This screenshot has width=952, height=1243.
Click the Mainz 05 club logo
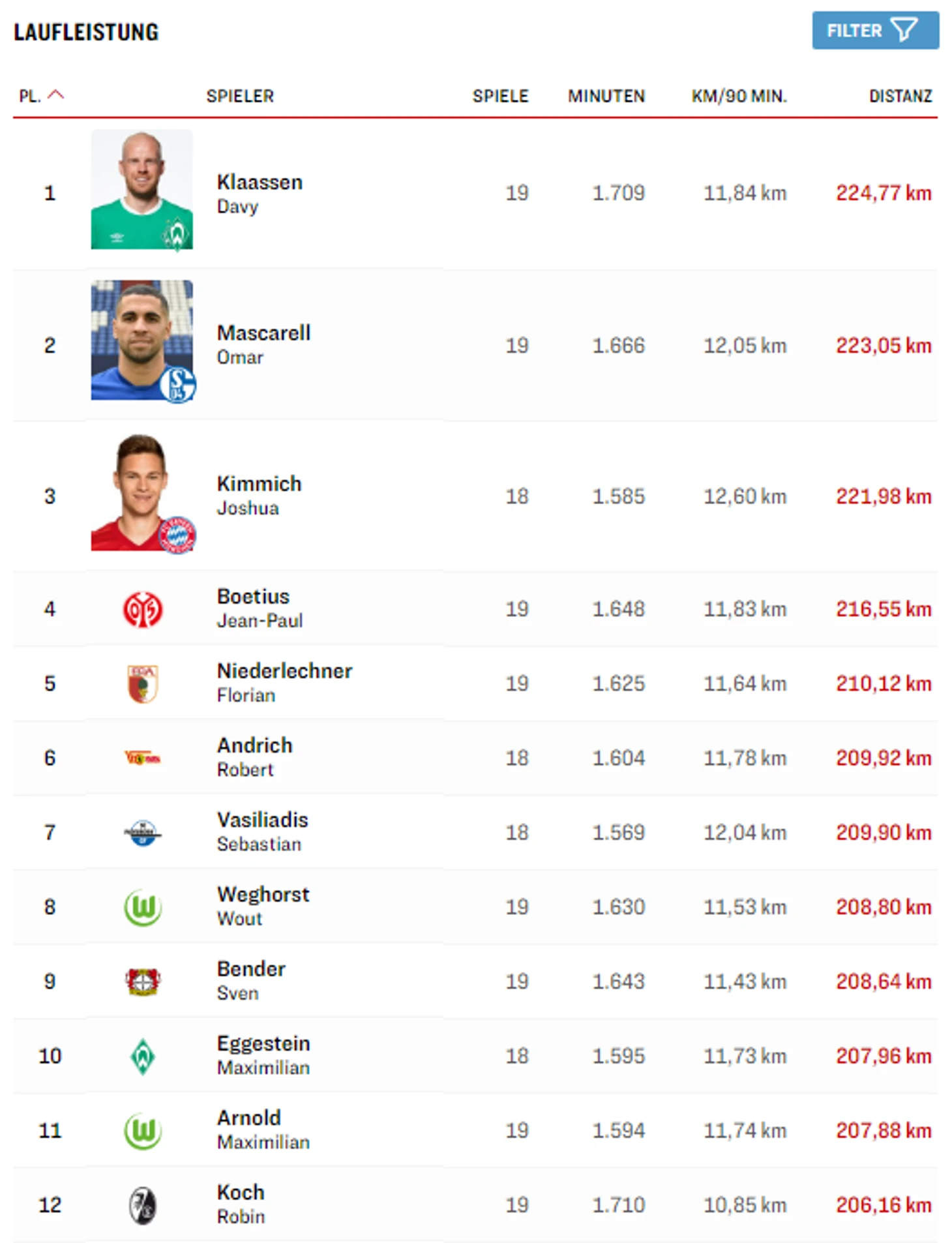pyautogui.click(x=143, y=609)
